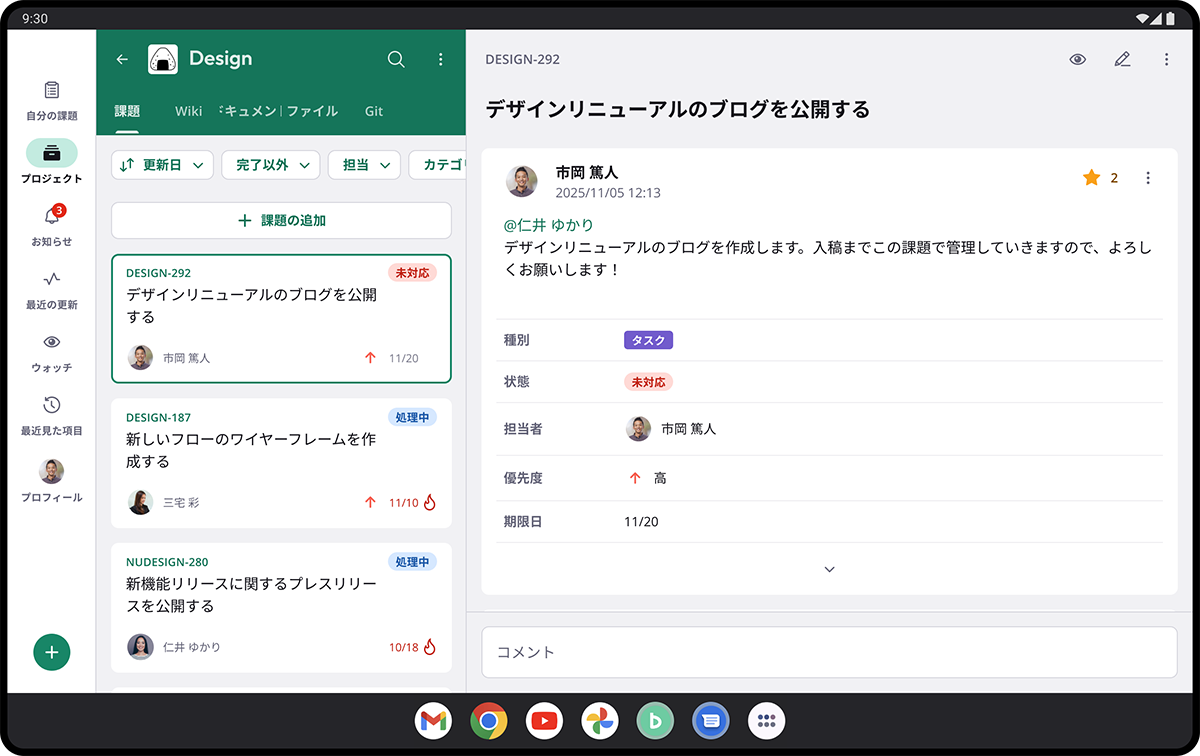Open the kebab menu on the issue header
The height and width of the screenshot is (756, 1200).
click(x=1166, y=59)
